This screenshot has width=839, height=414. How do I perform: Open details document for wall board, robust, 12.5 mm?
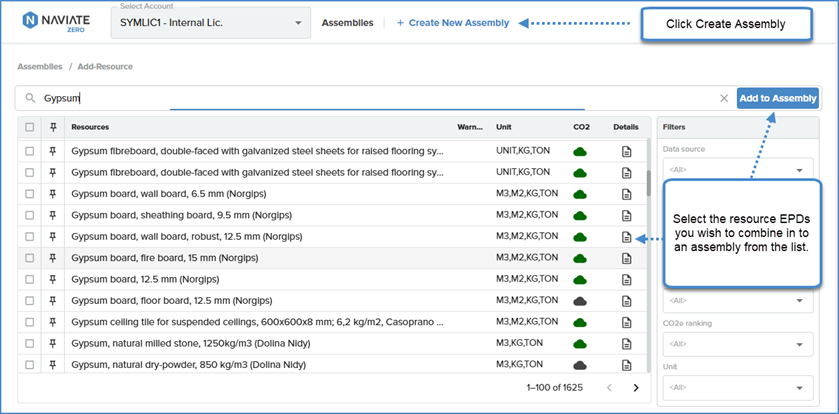(x=626, y=237)
